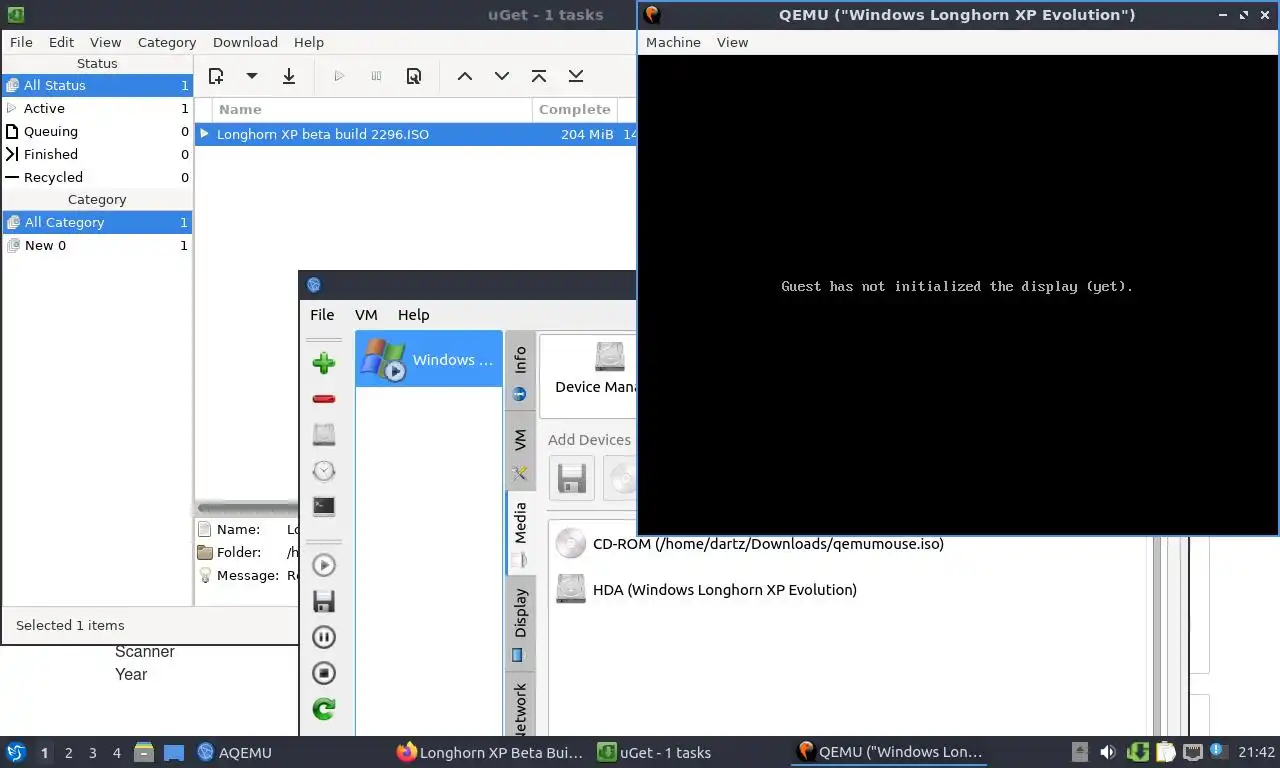Move download to top of uGet queue
The image size is (1280, 768).
click(x=539, y=76)
